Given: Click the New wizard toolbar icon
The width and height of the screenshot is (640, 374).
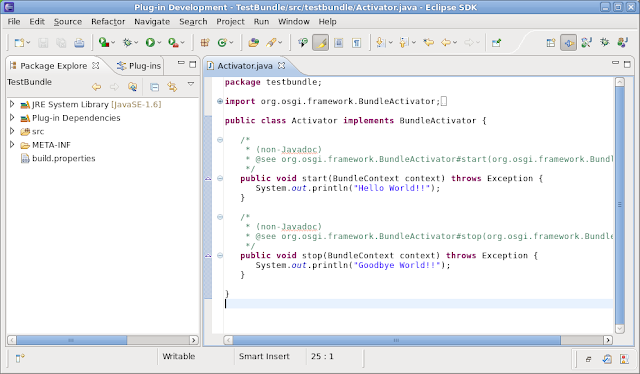Looking at the screenshot, I should (19, 42).
